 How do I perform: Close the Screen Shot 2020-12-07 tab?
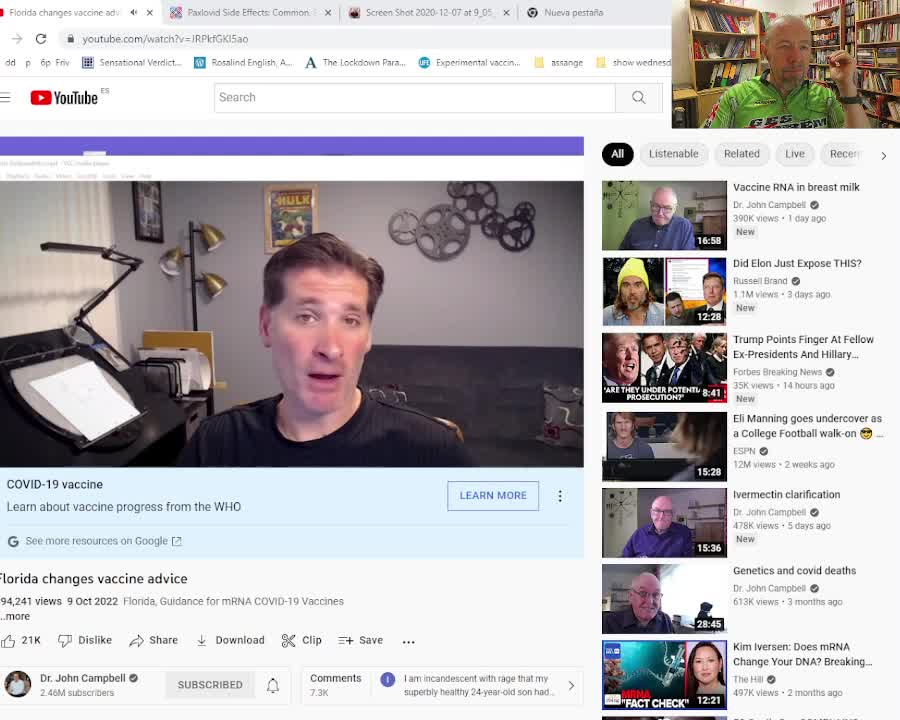(x=506, y=13)
